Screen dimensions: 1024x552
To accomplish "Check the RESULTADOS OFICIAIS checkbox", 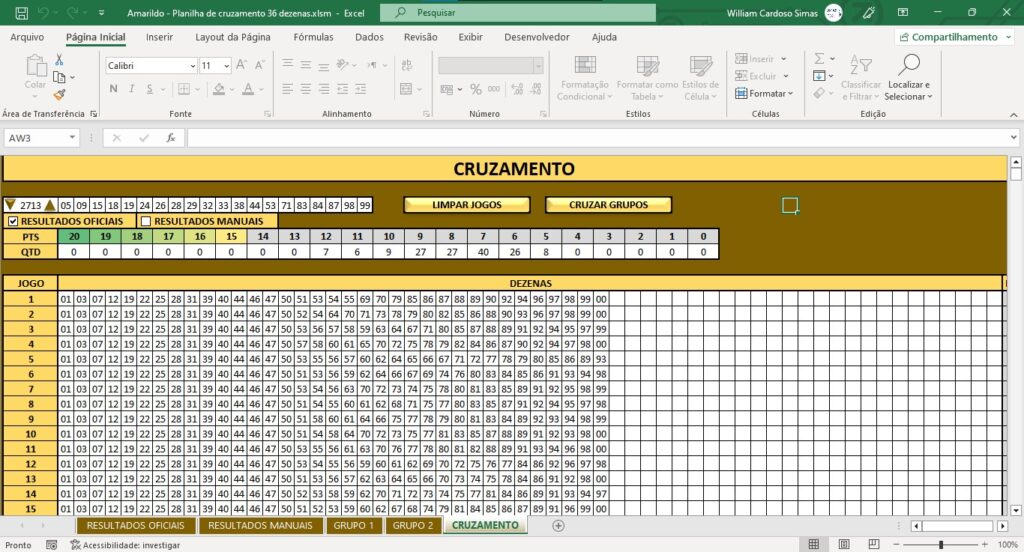I will (13, 221).
